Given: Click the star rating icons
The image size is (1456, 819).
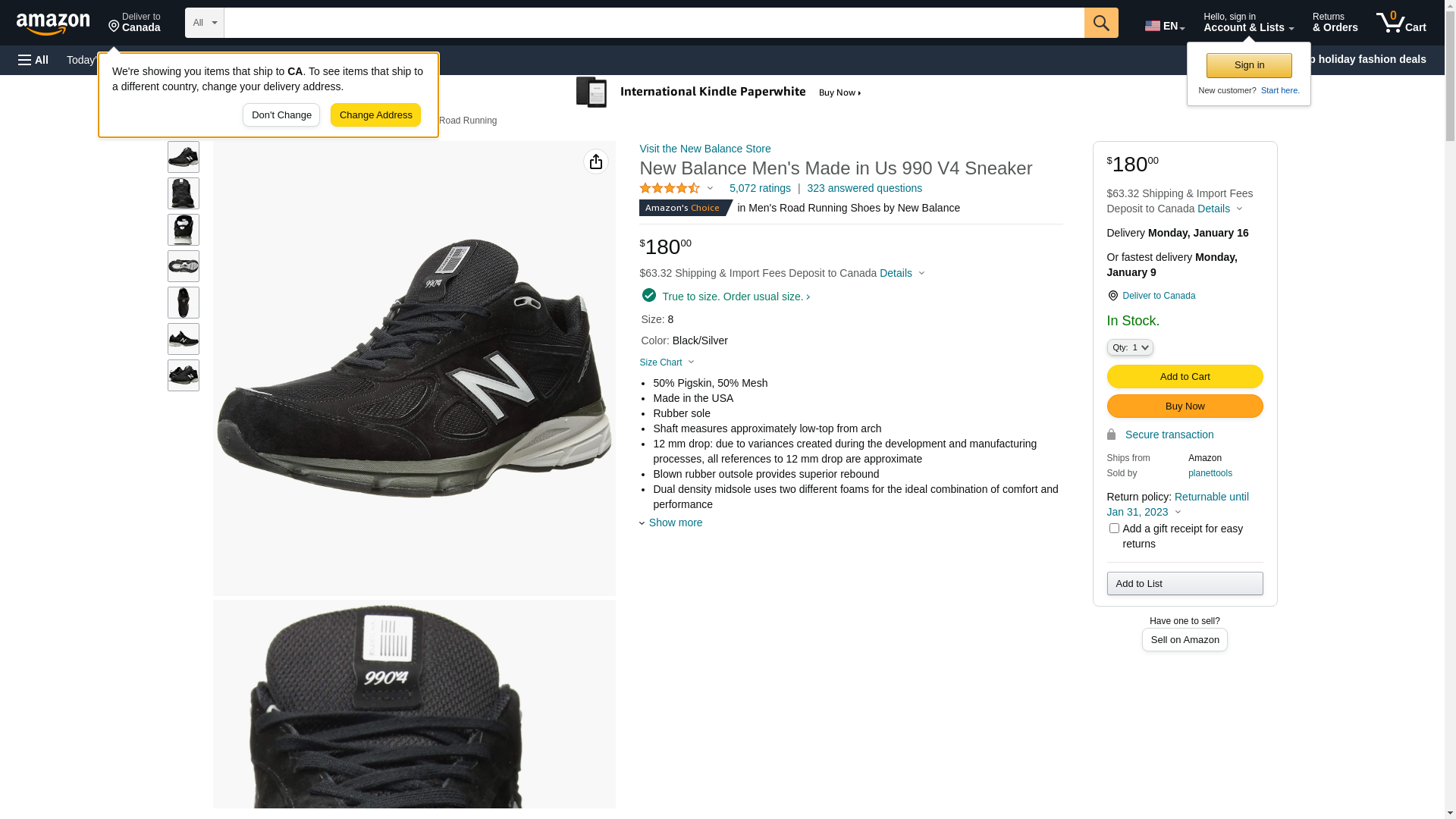Looking at the screenshot, I should tap(670, 188).
